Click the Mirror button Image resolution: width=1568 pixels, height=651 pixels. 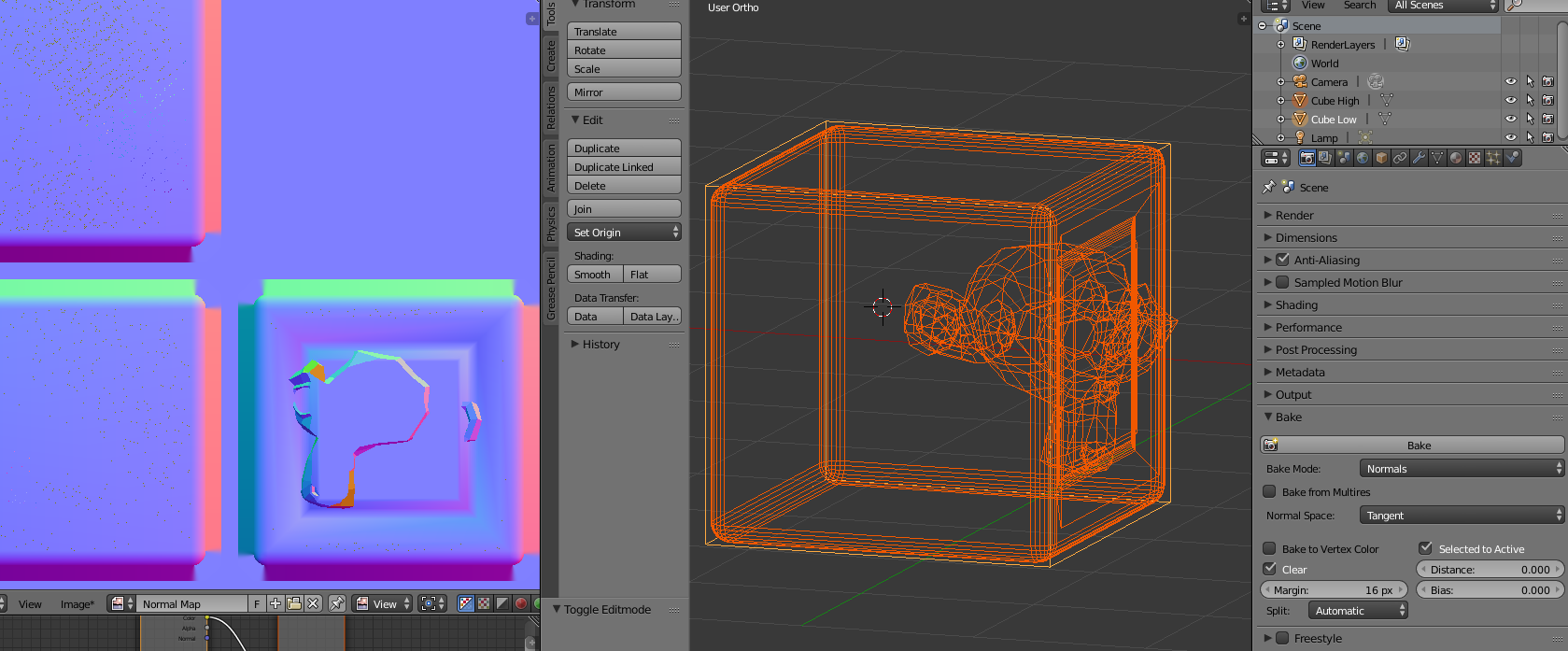[624, 92]
